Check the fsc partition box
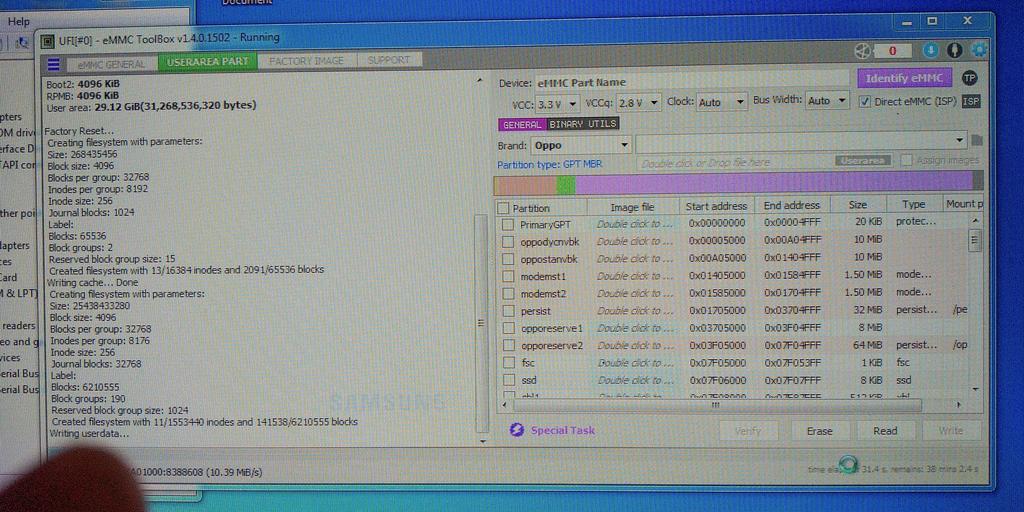The height and width of the screenshot is (512, 1024). [507, 362]
